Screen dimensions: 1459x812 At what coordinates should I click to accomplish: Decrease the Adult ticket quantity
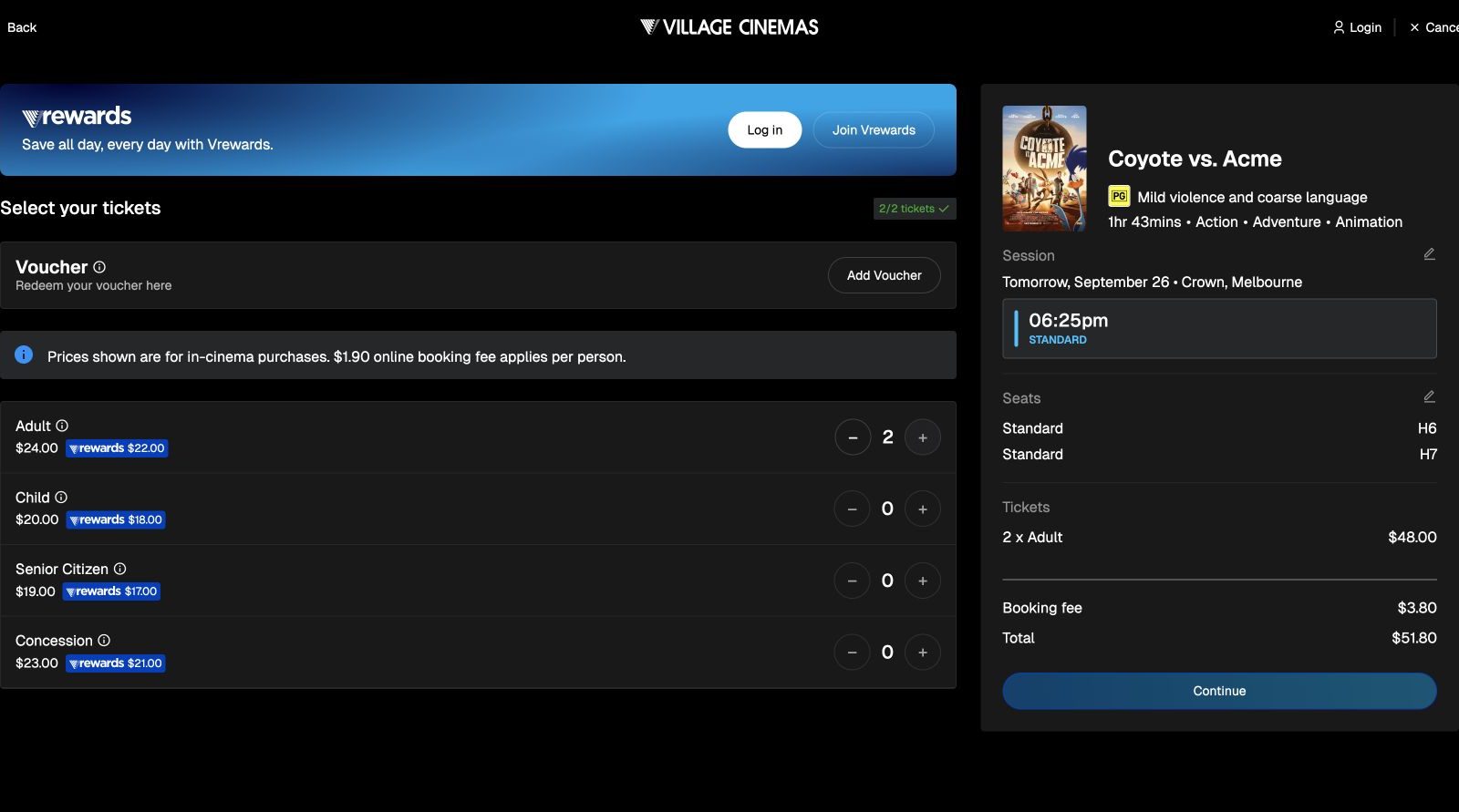[x=853, y=437]
